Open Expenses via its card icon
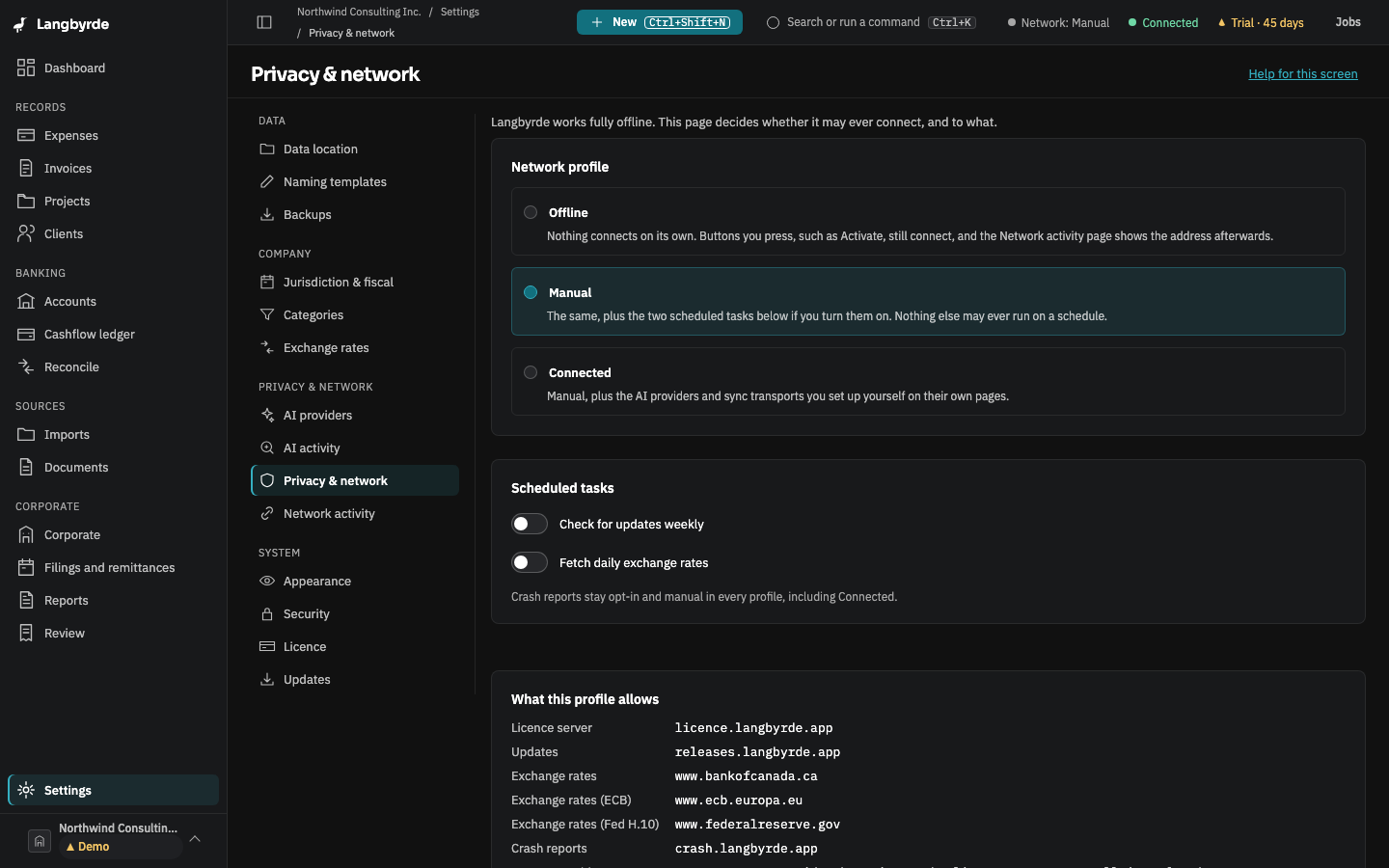 click(x=26, y=135)
